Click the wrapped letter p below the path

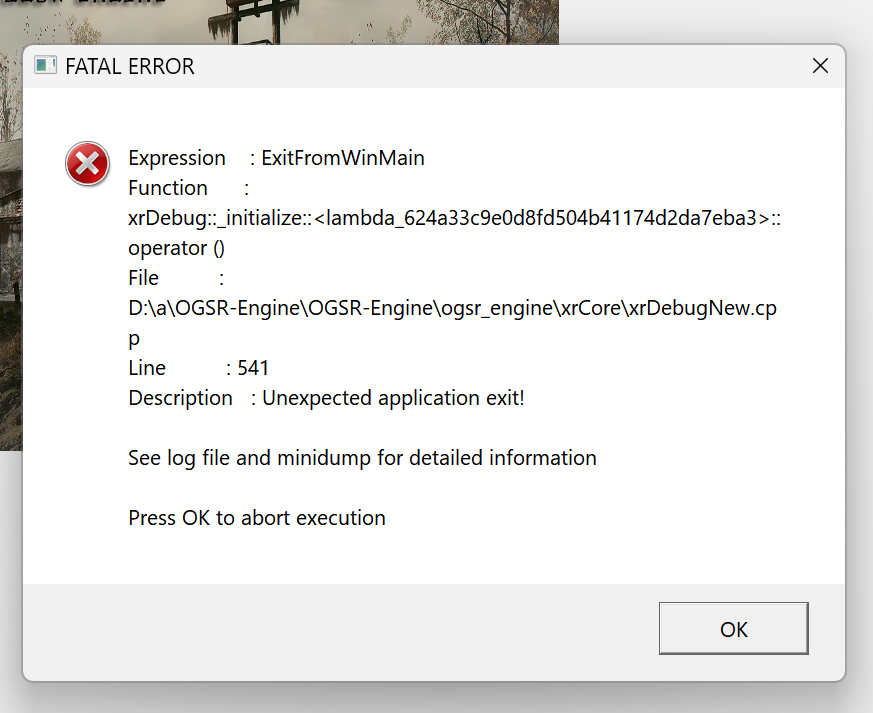tap(134, 340)
